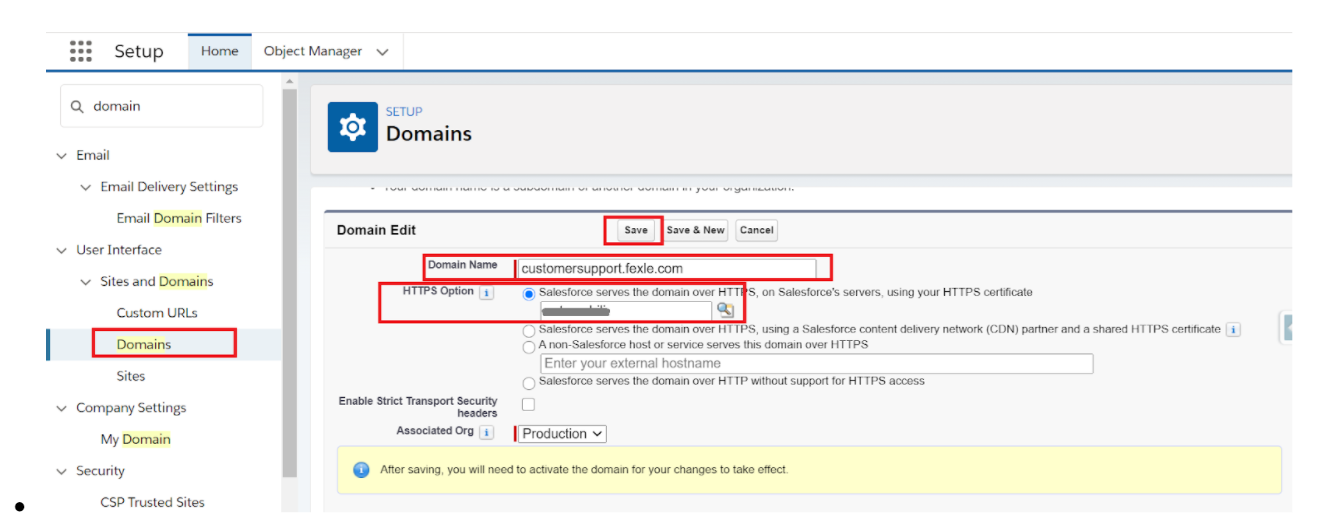Screen dimensions: 1332x516
Task: Open the Associated Org Production dropdown
Action: pyautogui.click(x=562, y=433)
